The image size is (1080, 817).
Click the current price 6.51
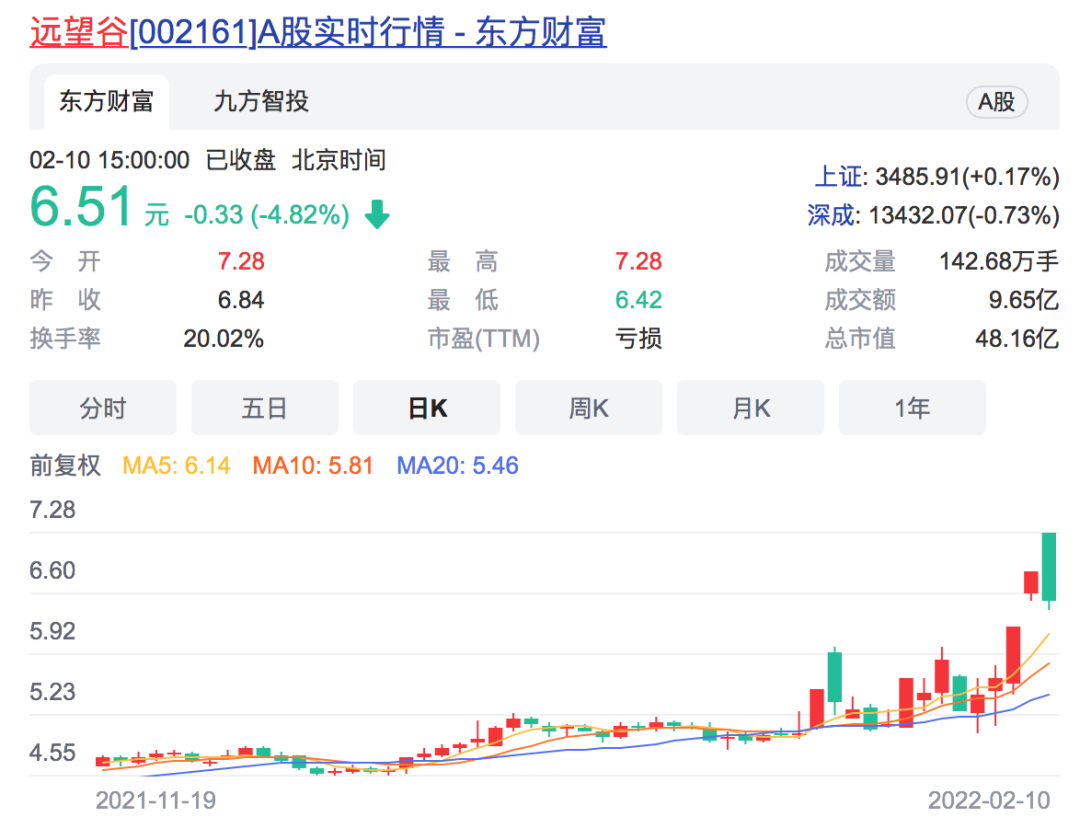81,208
